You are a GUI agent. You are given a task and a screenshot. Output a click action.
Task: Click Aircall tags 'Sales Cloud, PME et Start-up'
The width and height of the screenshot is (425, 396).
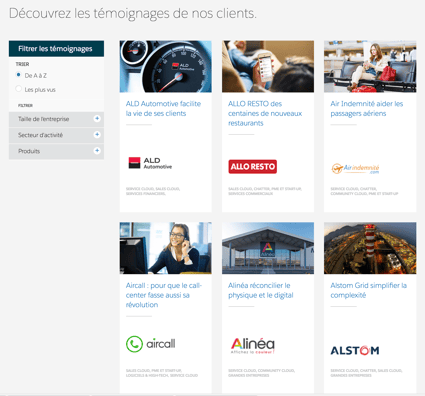(x=162, y=373)
